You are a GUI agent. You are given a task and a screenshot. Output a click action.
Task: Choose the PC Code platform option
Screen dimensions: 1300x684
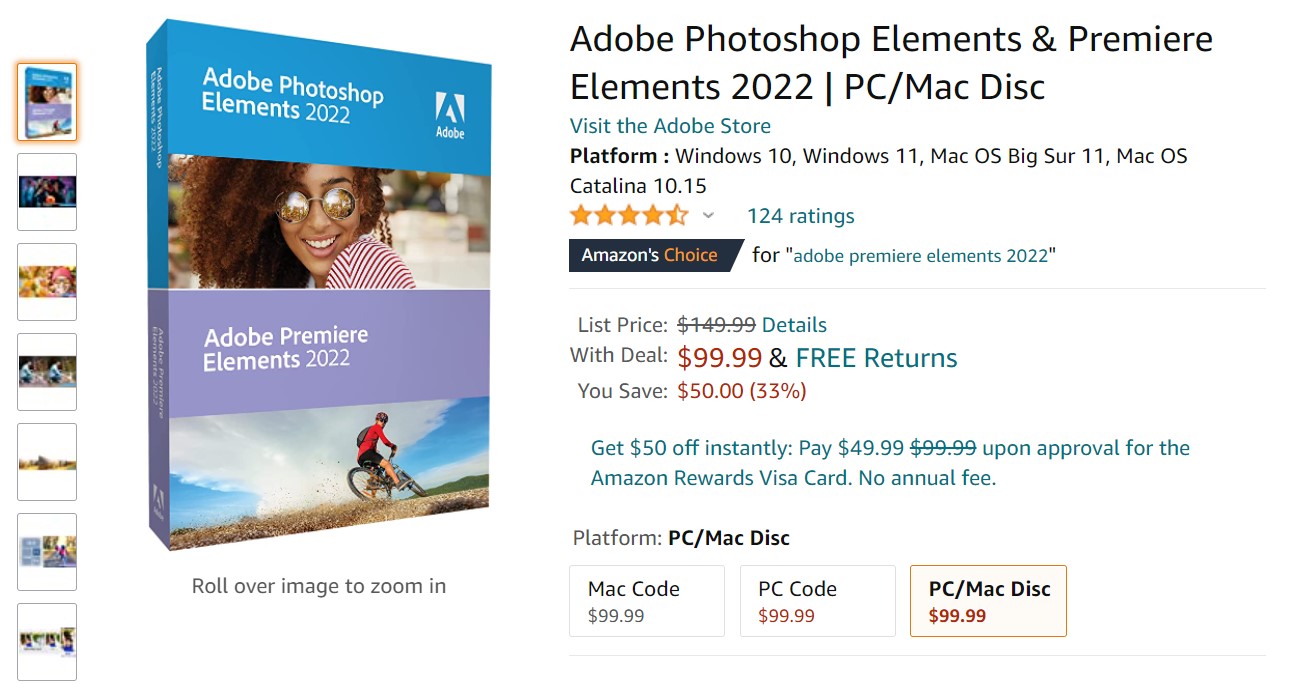coord(817,601)
